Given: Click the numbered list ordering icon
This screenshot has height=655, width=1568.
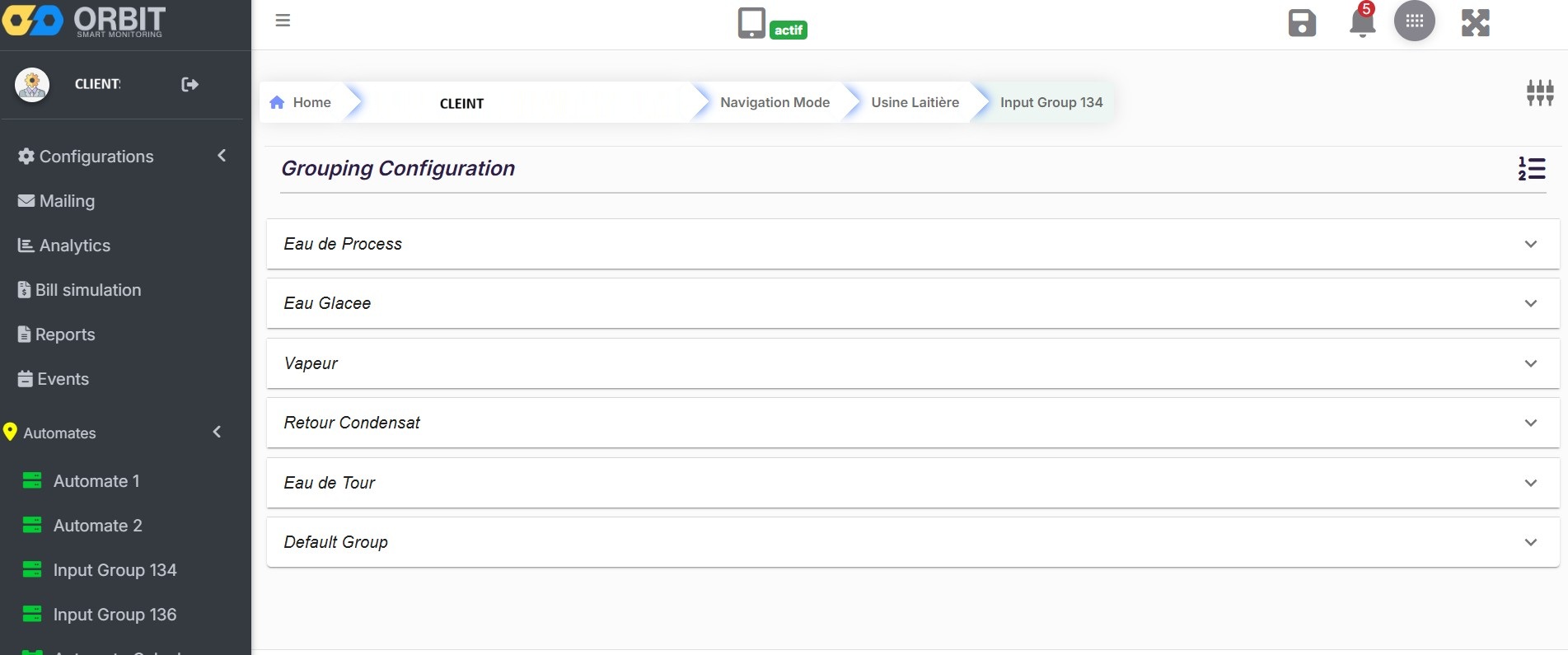Looking at the screenshot, I should [1532, 169].
